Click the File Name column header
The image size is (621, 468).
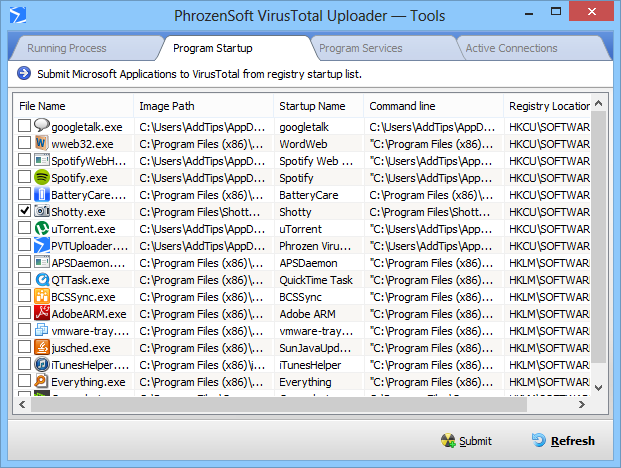73,106
